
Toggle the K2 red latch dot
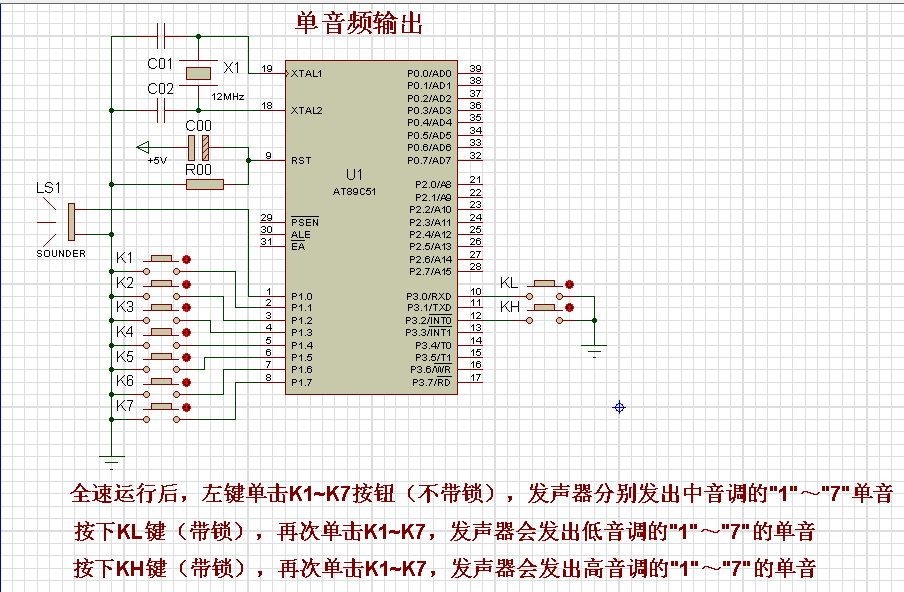pos(186,284)
